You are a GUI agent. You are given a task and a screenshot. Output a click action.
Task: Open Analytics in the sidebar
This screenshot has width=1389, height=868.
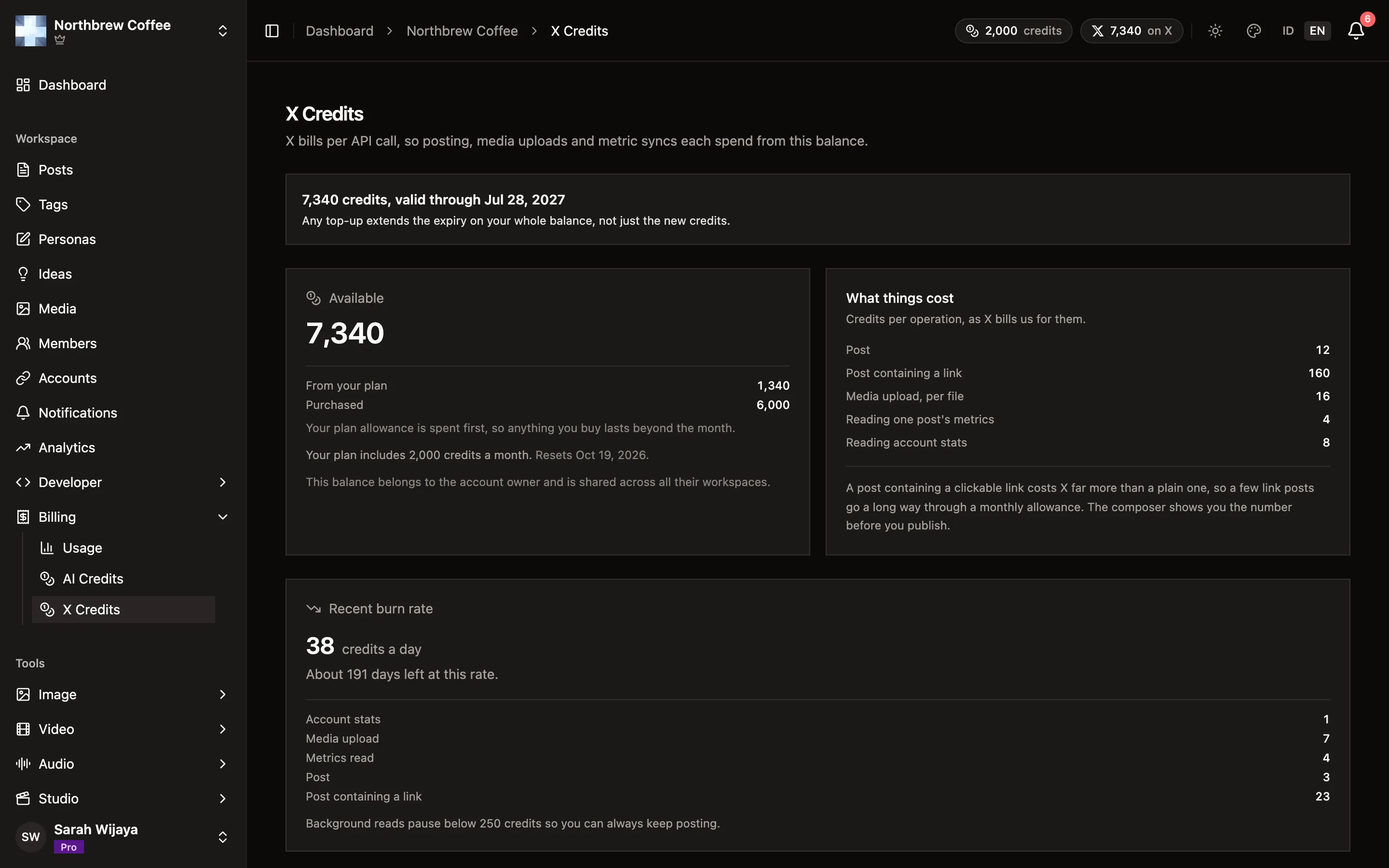click(x=123, y=448)
